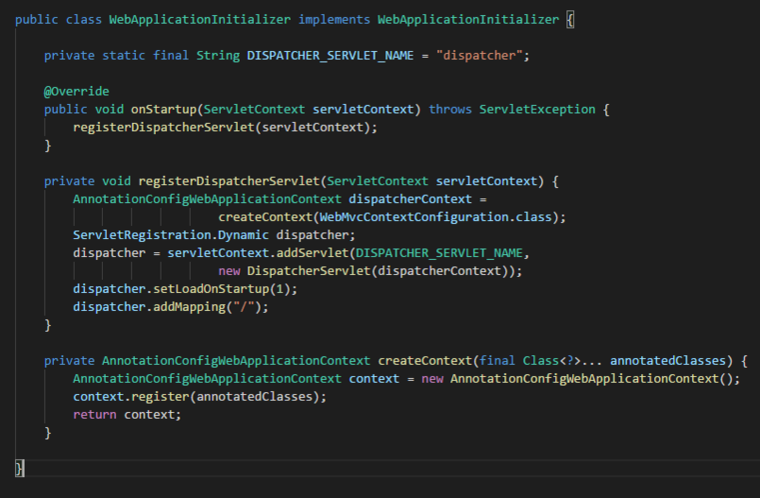Click the onStartup method name
This screenshot has width=760, height=498.
(x=163, y=110)
